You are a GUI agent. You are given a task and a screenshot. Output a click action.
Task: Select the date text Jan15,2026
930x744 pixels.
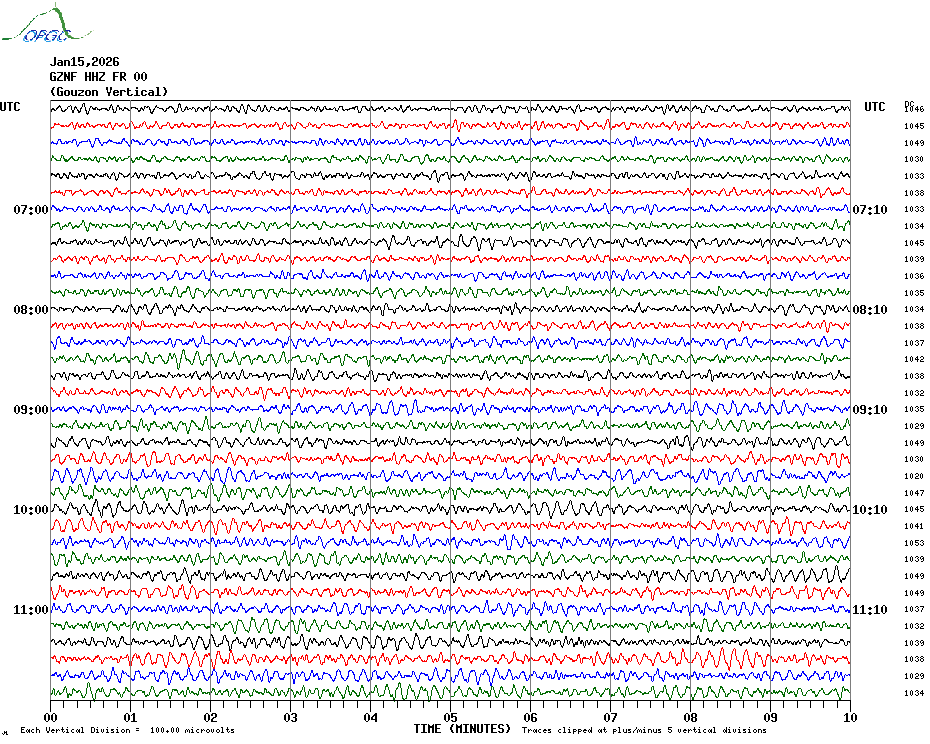84,62
